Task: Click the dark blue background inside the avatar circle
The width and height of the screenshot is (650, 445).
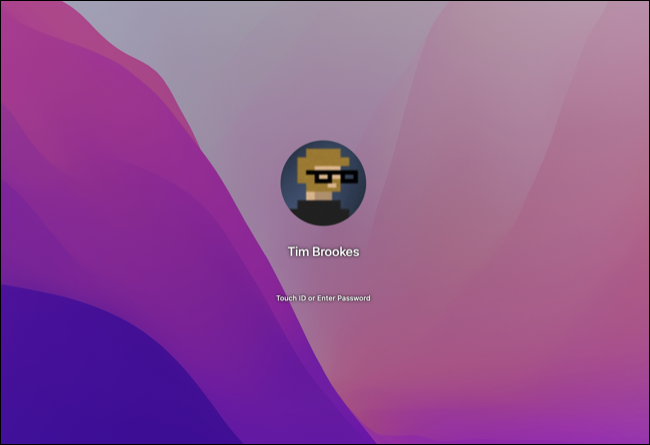Action: coord(294,185)
